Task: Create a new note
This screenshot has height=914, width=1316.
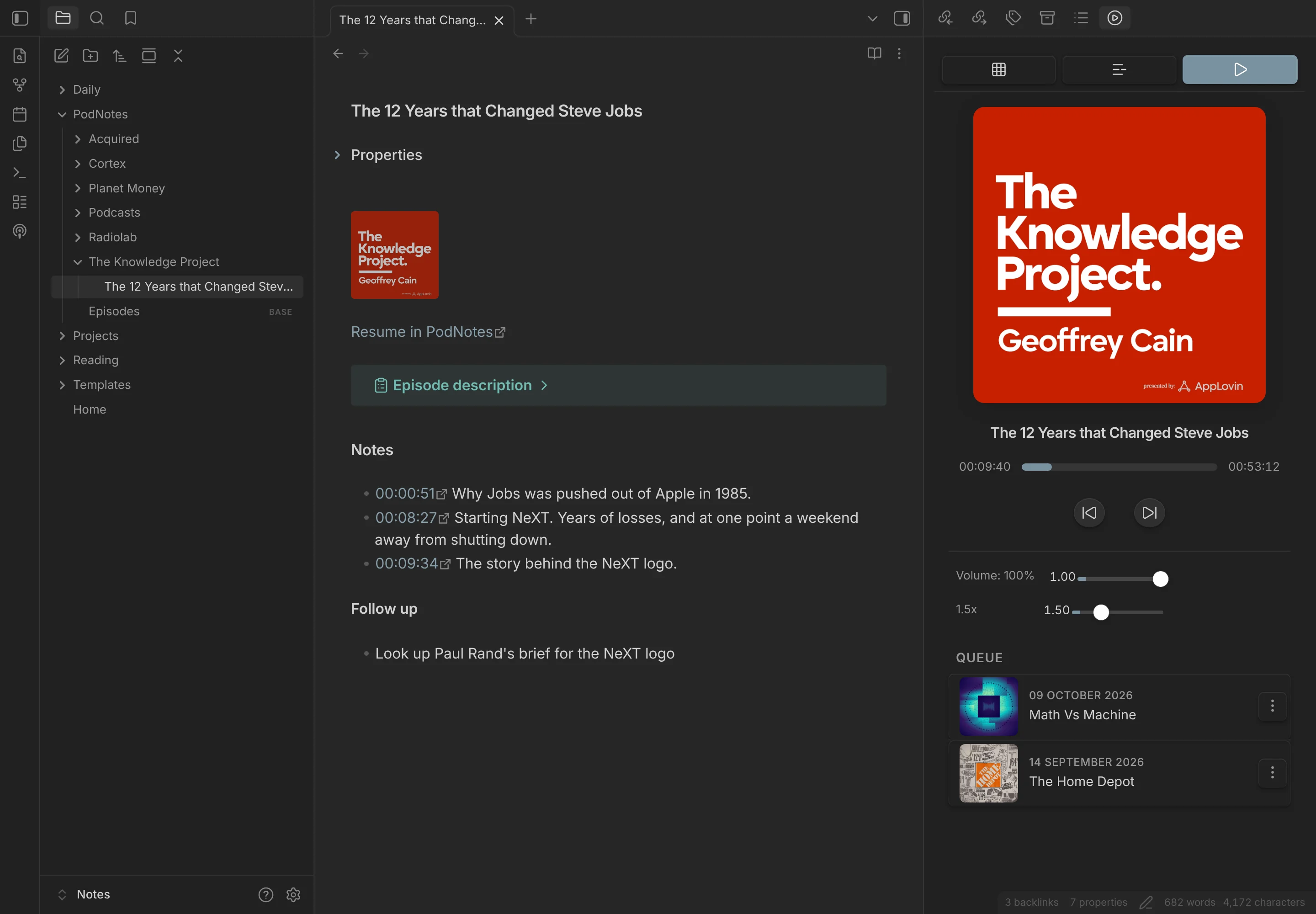Action: [x=61, y=56]
